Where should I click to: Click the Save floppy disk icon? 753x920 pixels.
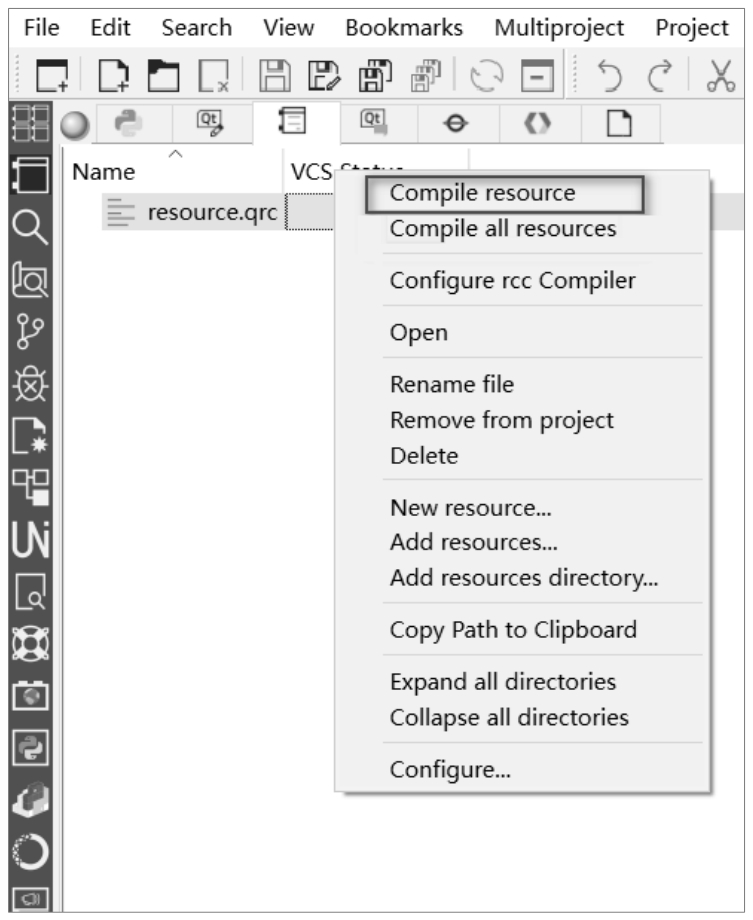(275, 75)
